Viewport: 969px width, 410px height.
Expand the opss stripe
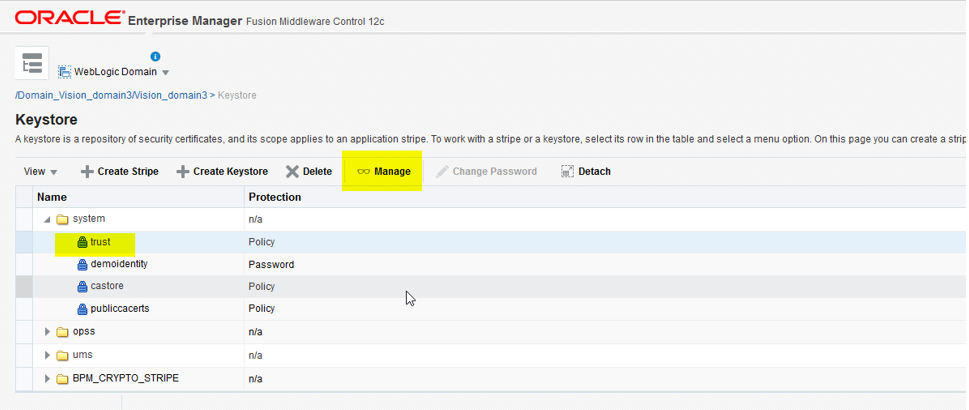pyautogui.click(x=47, y=332)
